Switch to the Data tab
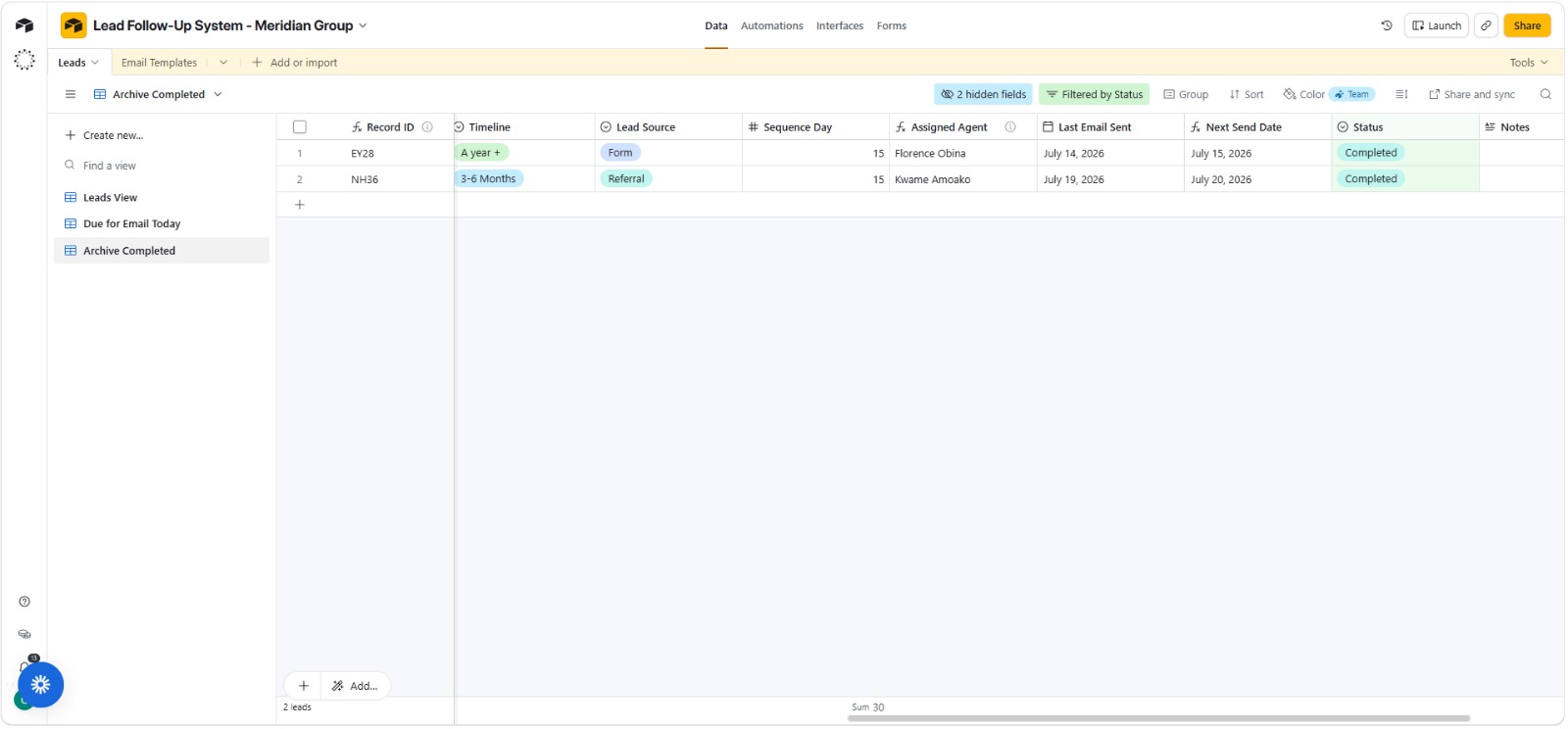This screenshot has width=1568, height=729. [x=716, y=25]
